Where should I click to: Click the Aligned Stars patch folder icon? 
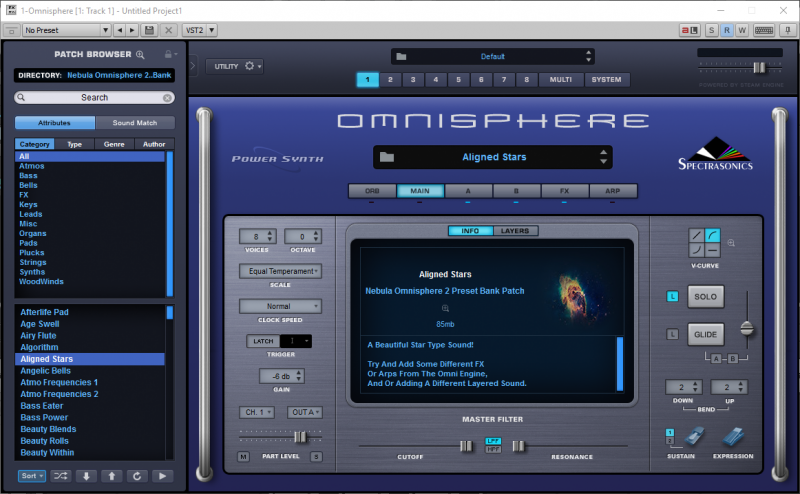387,157
